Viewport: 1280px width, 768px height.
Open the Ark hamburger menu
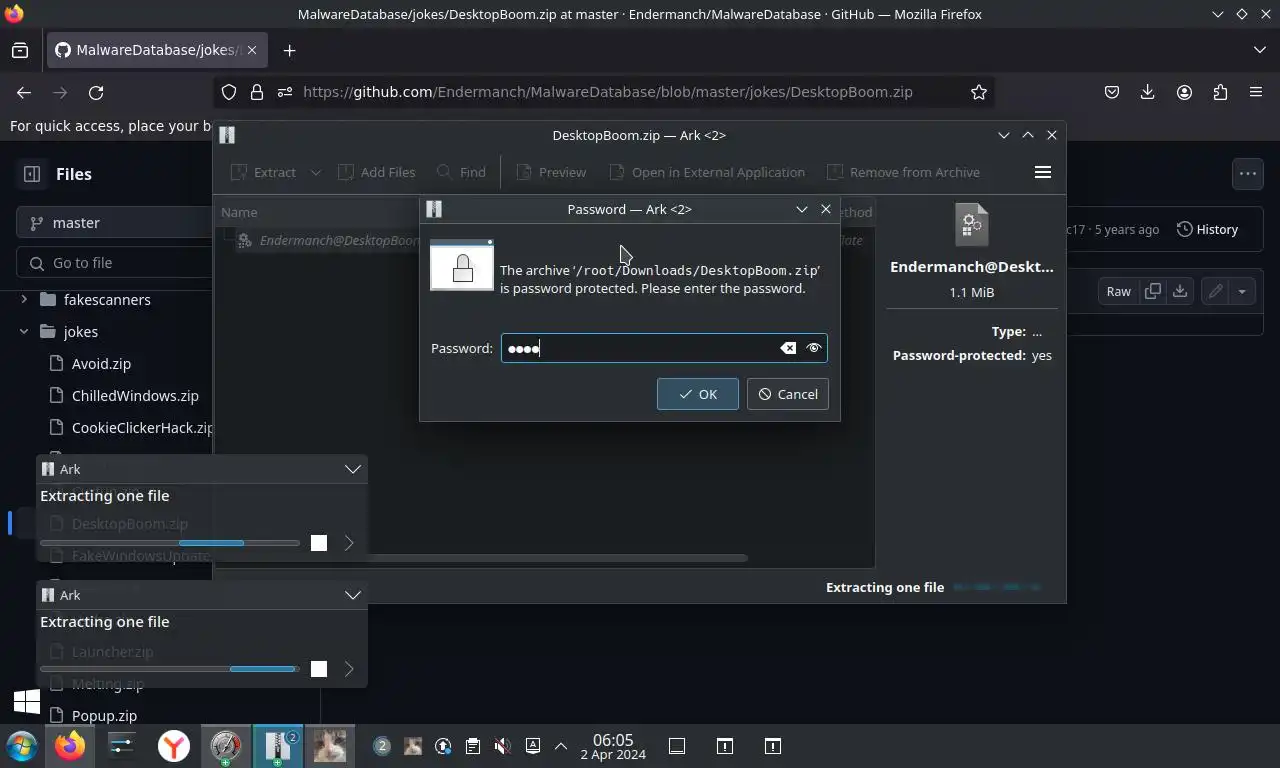(x=1042, y=172)
